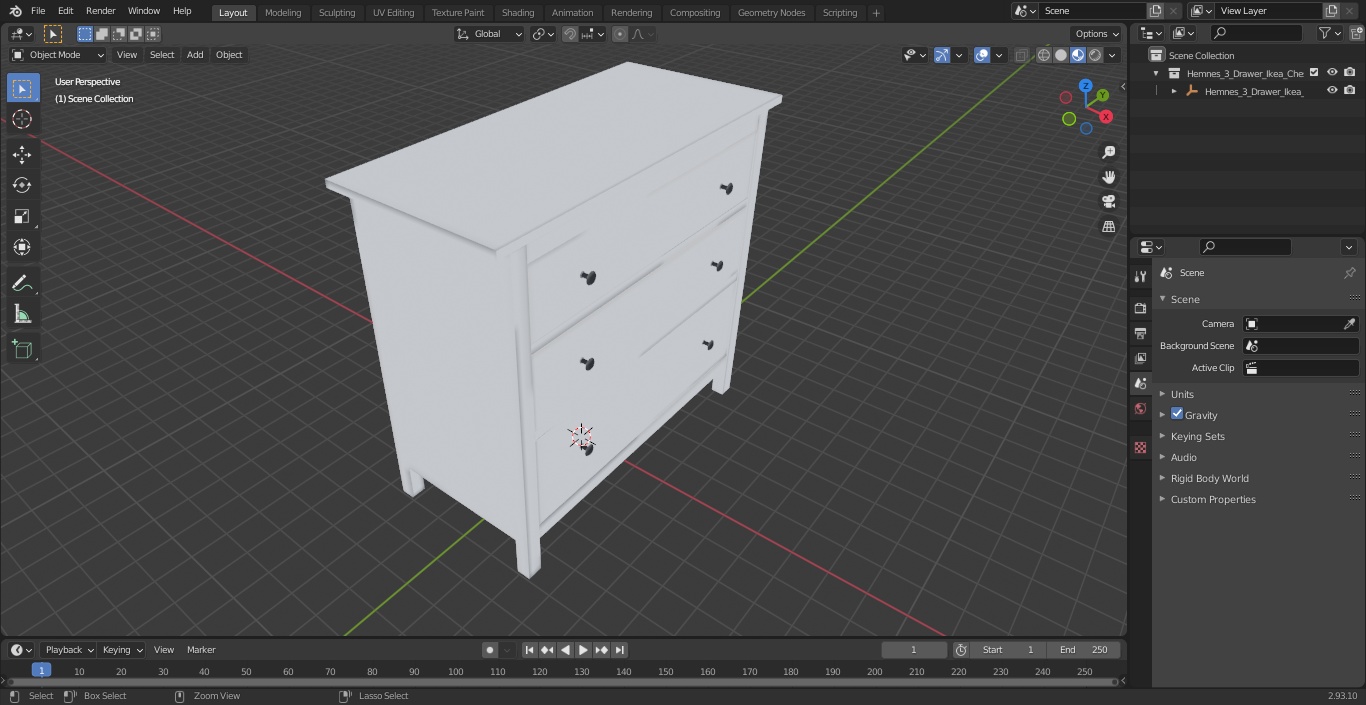The height and width of the screenshot is (705, 1366).
Task: Toggle proportional editing in header
Action: point(620,34)
